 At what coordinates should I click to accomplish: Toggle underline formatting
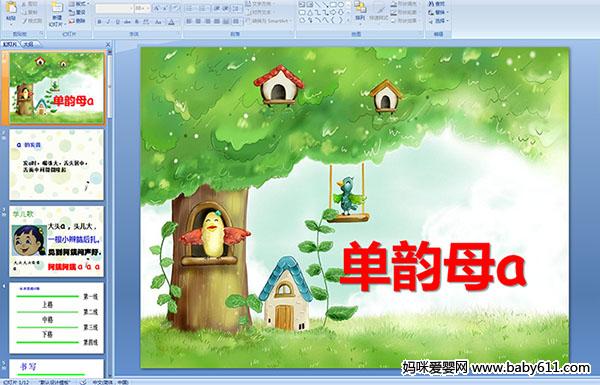click(117, 22)
